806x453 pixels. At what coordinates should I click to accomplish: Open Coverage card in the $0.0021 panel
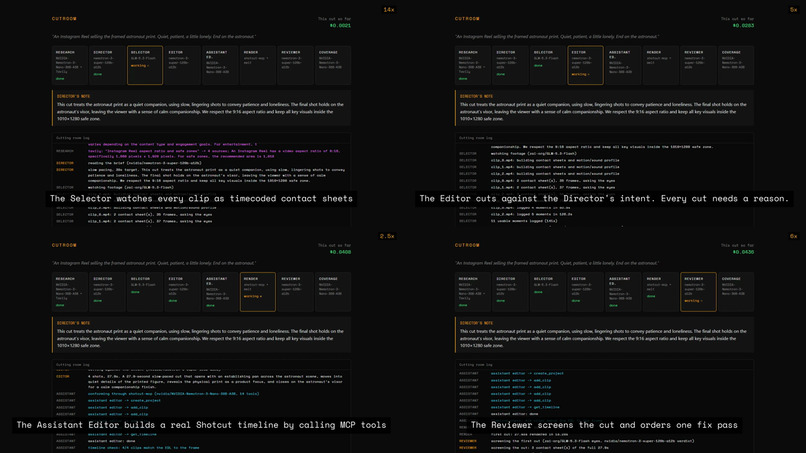[x=333, y=65]
